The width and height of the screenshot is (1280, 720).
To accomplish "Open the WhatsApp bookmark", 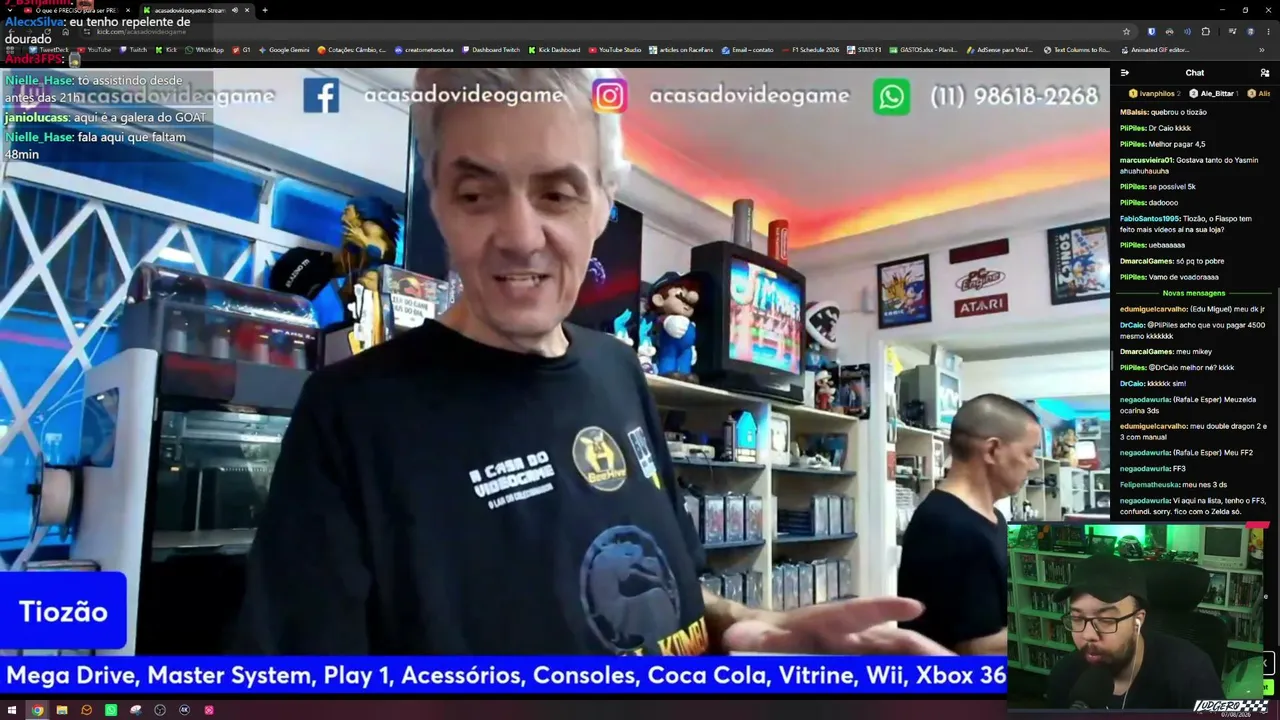I will 205,49.
